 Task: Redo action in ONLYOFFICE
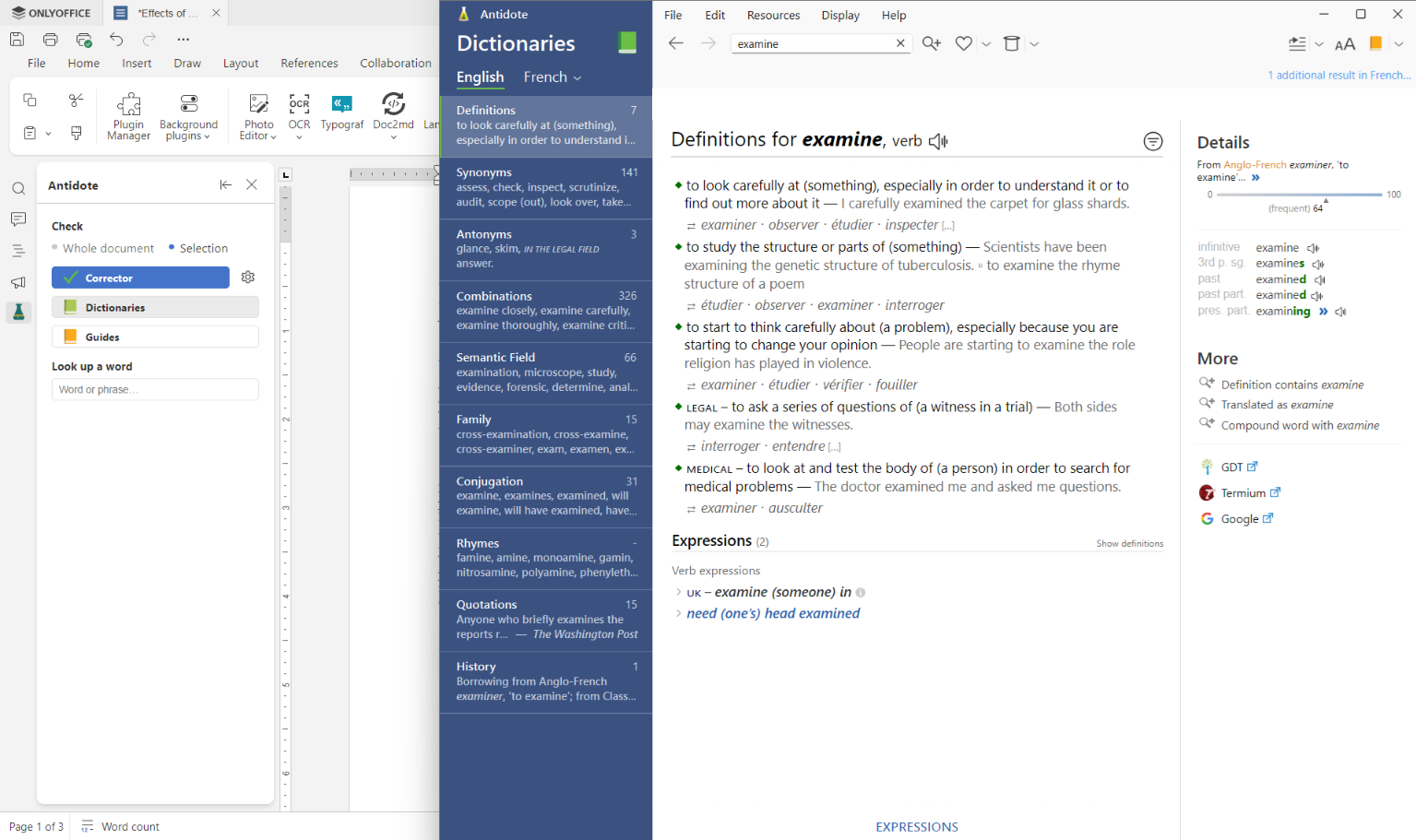click(x=149, y=40)
